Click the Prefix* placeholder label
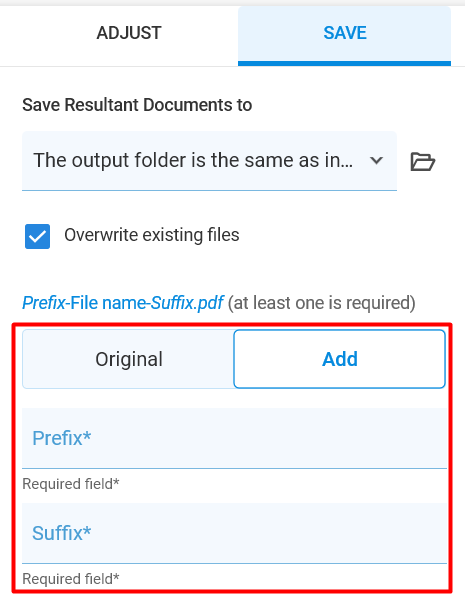 [62, 438]
